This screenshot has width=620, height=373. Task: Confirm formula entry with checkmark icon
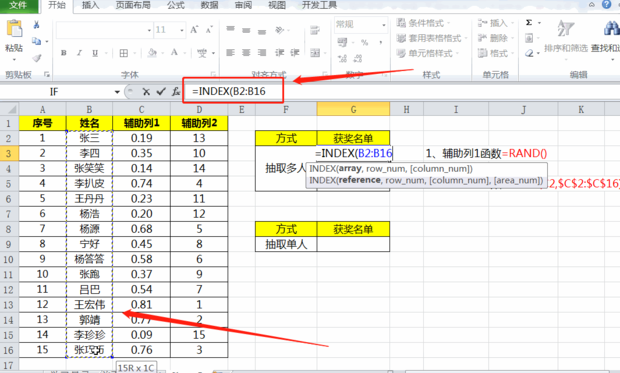point(161,92)
